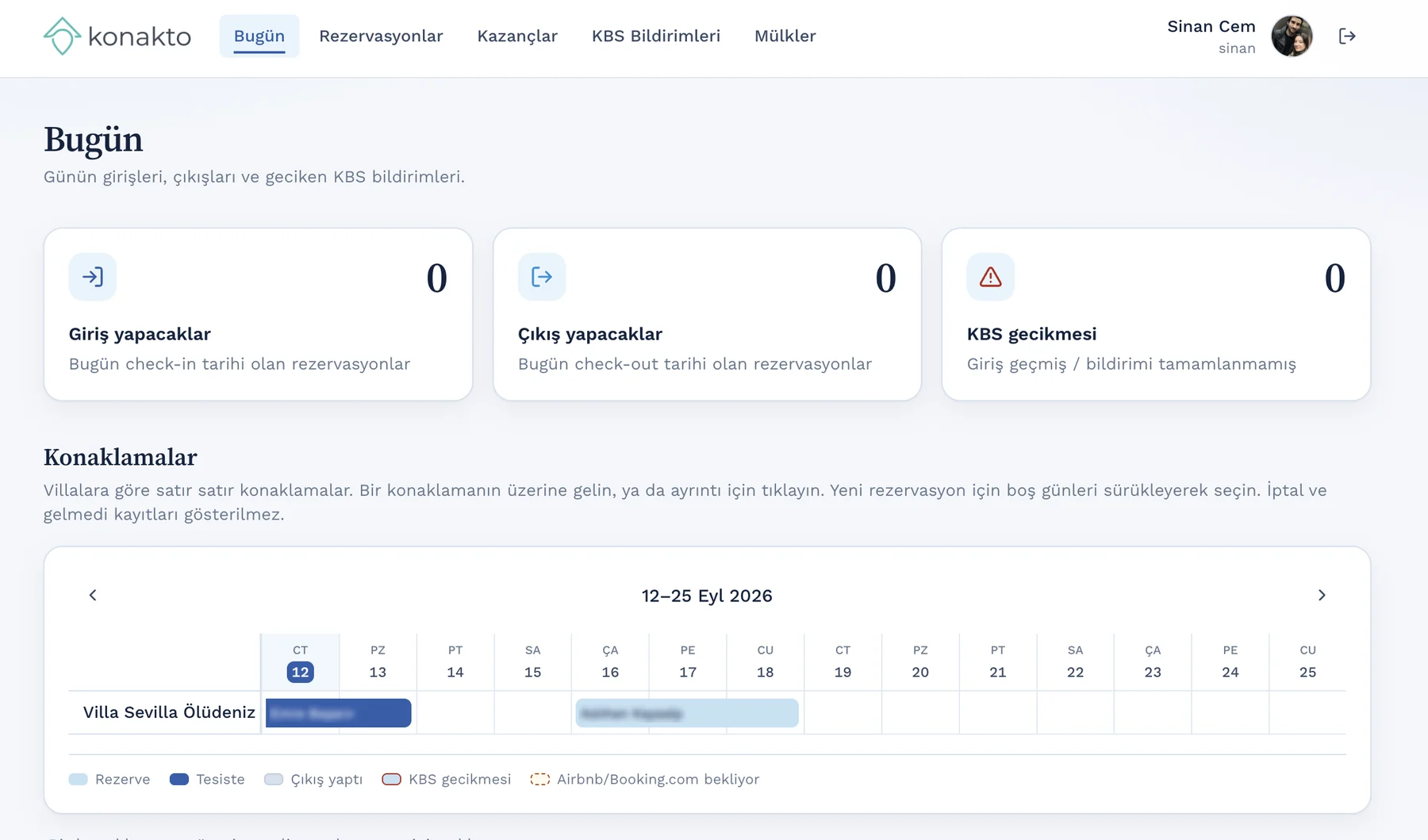
Task: Switch to KBS Bildirimleri tab
Action: click(656, 36)
